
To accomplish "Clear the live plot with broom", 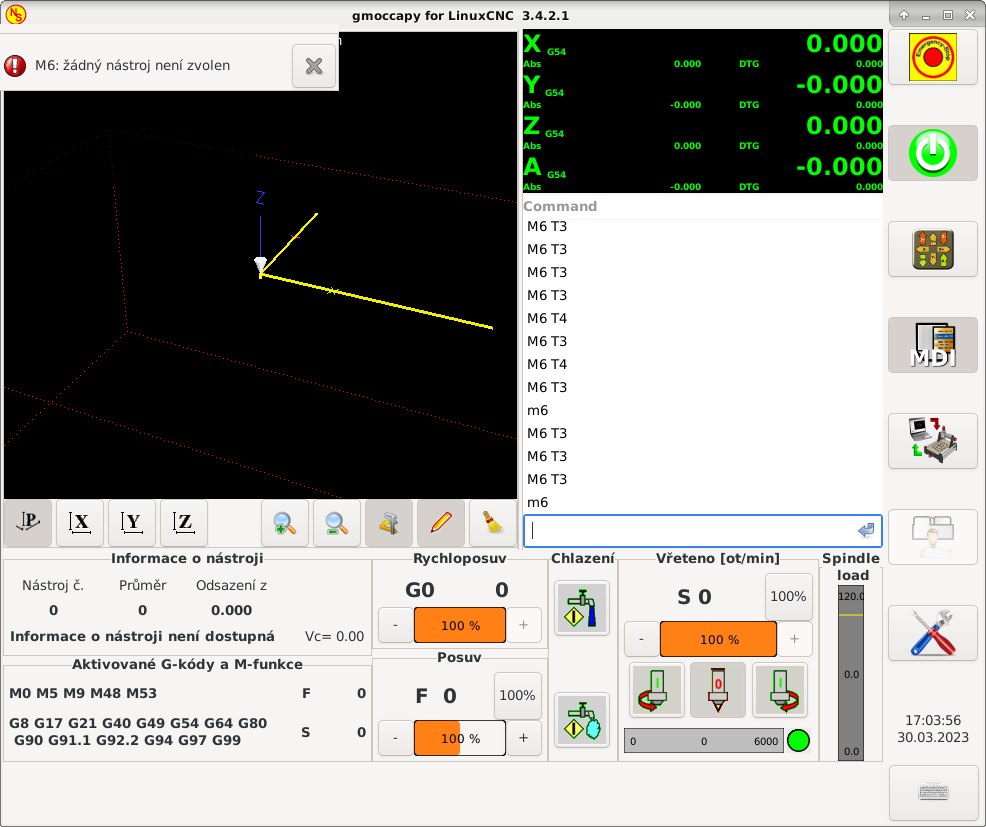I will click(492, 522).
